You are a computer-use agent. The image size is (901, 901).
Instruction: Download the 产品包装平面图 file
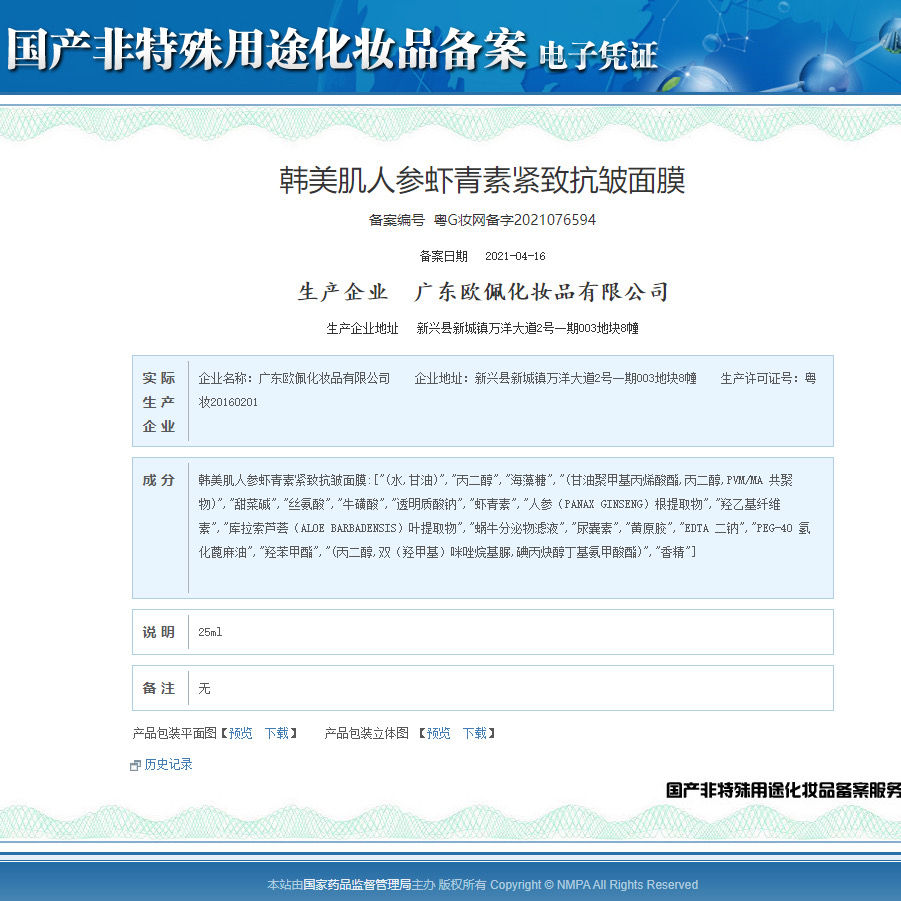[276, 733]
